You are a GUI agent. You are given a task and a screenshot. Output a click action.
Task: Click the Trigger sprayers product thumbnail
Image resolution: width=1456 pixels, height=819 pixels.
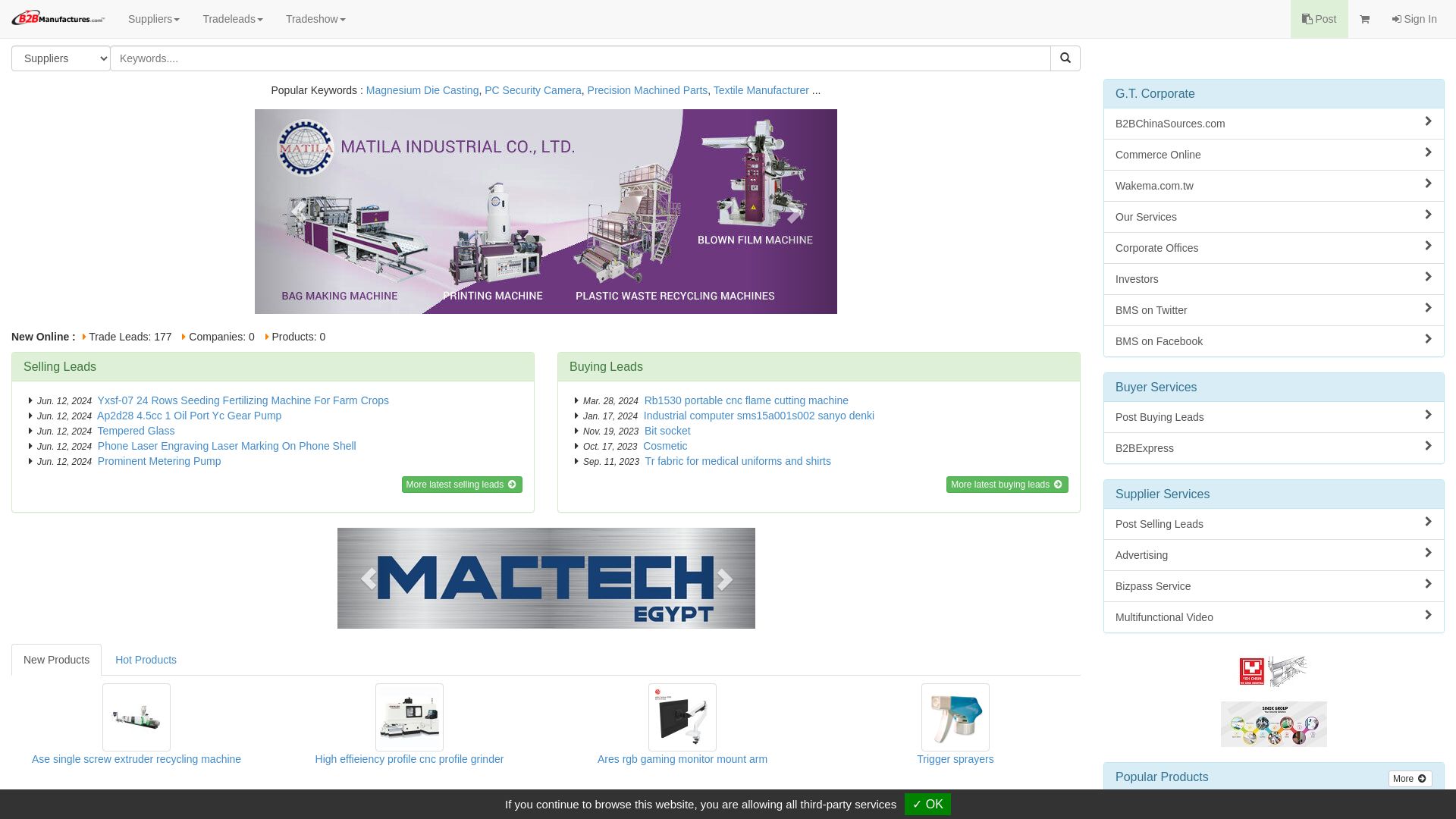pyautogui.click(x=955, y=717)
